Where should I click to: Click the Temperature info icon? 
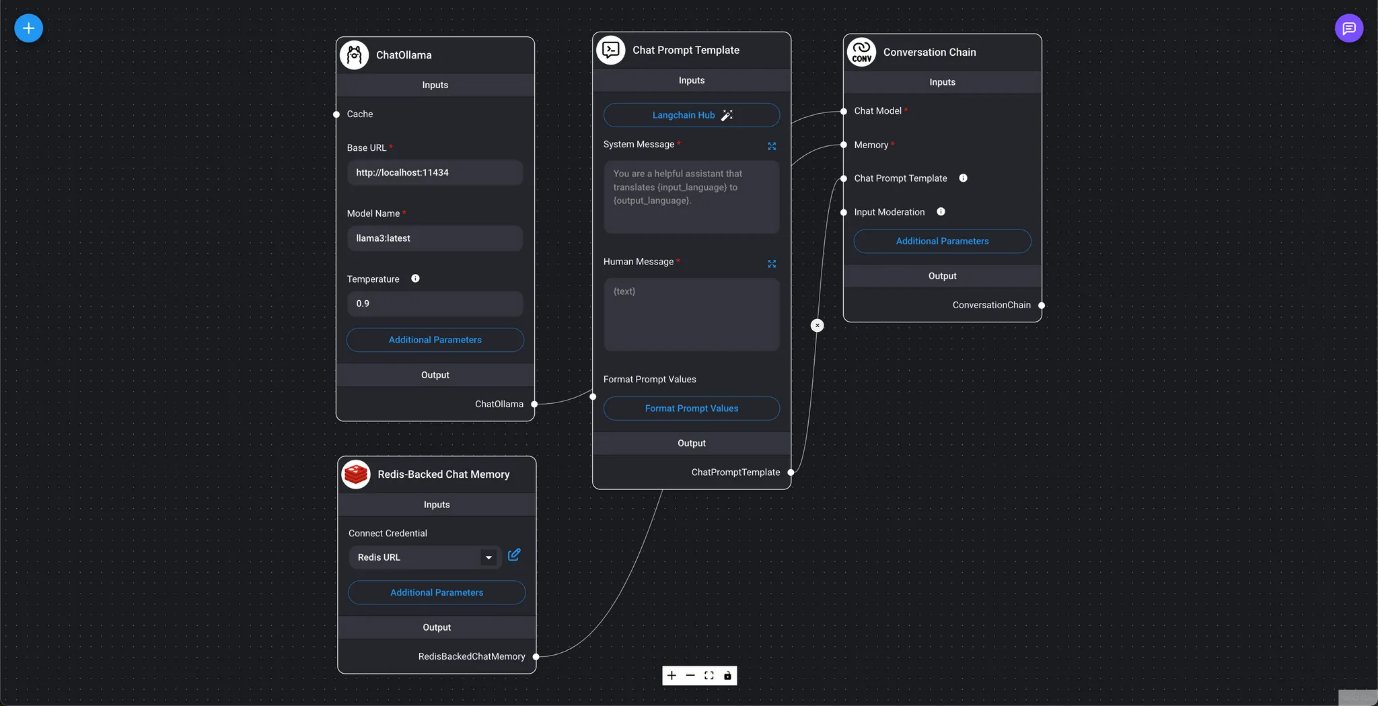point(415,279)
